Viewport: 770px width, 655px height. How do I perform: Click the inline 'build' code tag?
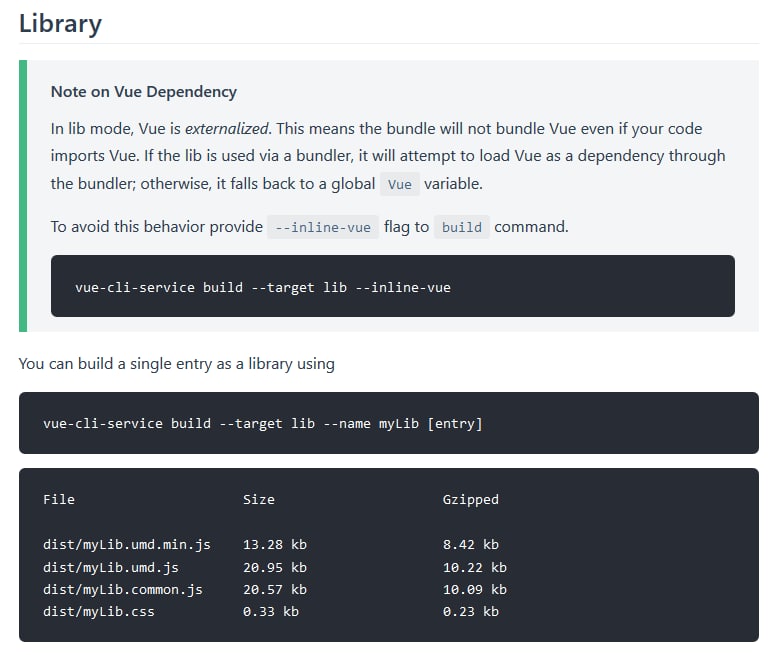pyautogui.click(x=462, y=227)
